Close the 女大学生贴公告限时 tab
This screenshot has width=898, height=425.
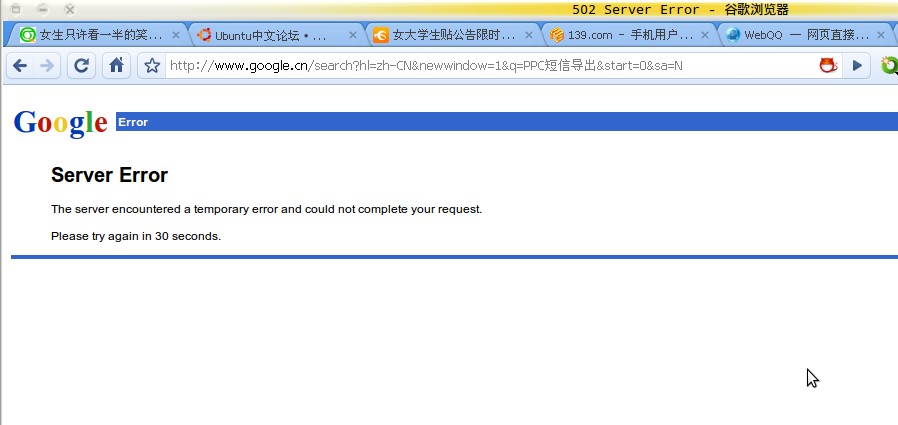(x=529, y=36)
